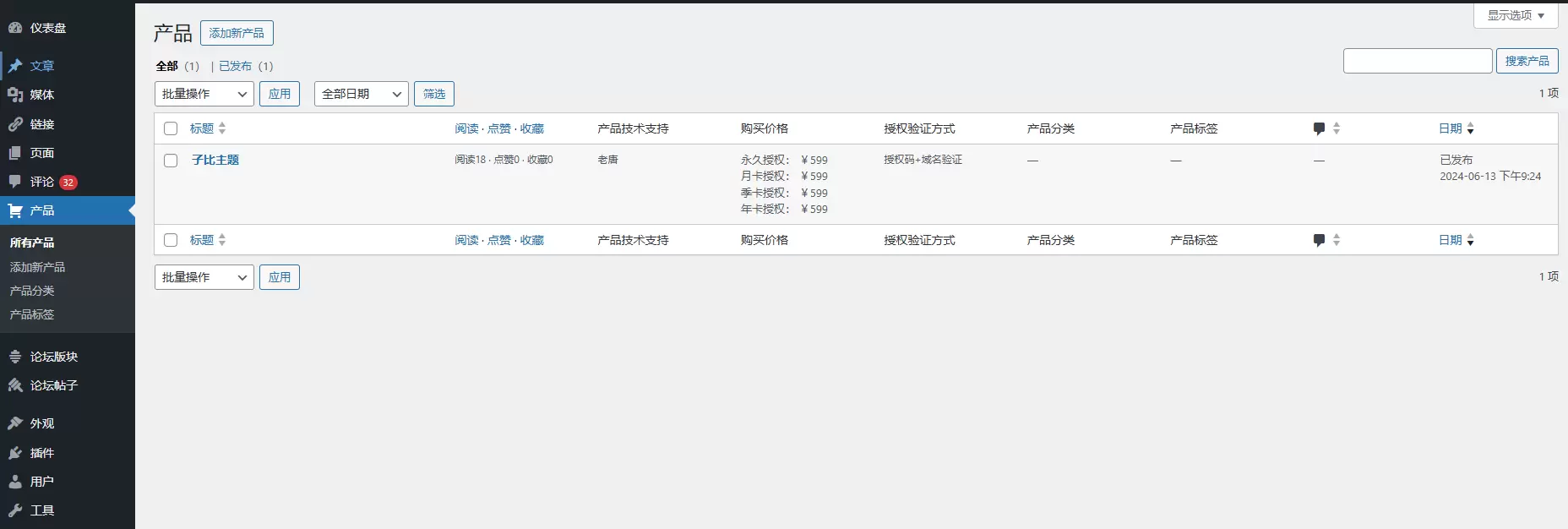Sort by 标题 in table footer
The width and height of the screenshot is (1568, 529).
(x=208, y=240)
